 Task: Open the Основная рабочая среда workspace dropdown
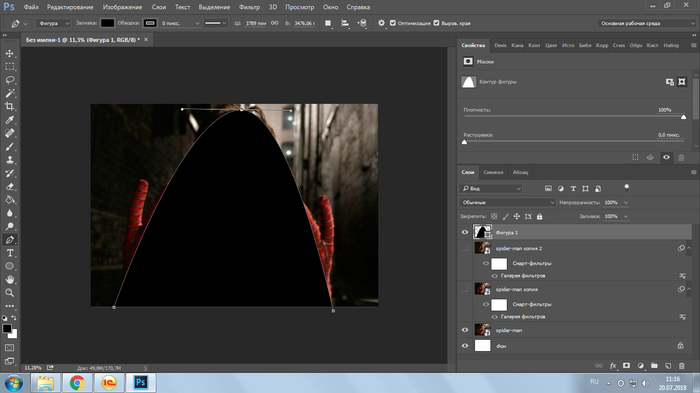point(646,23)
